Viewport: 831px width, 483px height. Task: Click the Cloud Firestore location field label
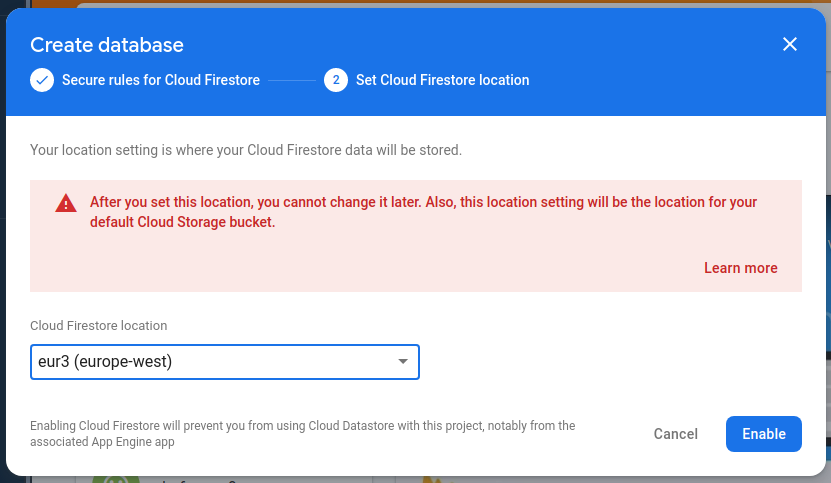pos(99,326)
